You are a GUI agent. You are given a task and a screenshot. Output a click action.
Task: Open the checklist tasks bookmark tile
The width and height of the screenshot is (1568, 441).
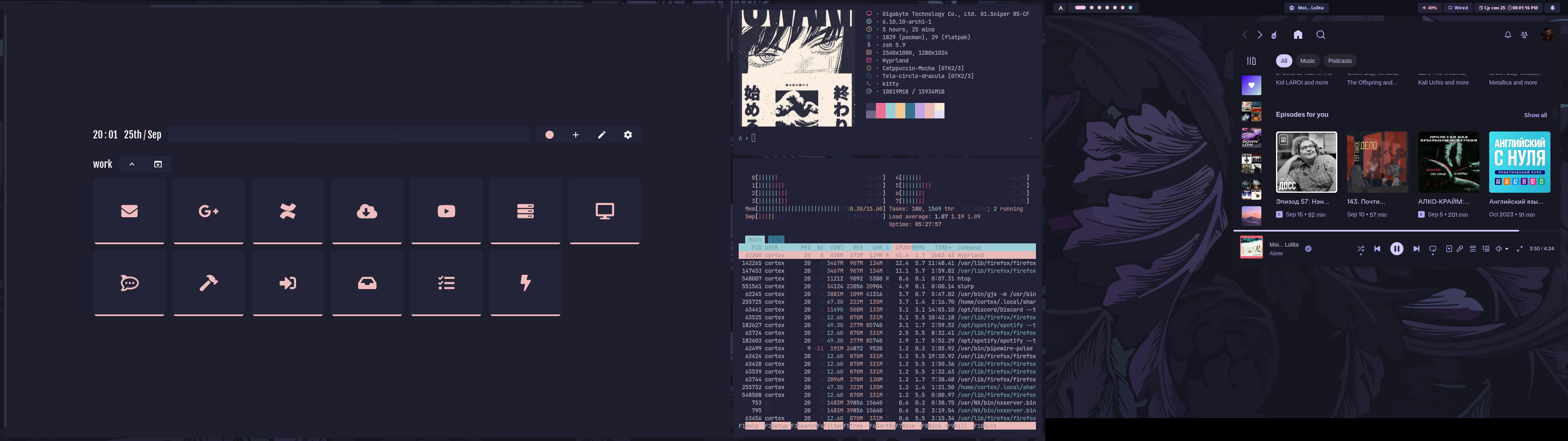446,283
